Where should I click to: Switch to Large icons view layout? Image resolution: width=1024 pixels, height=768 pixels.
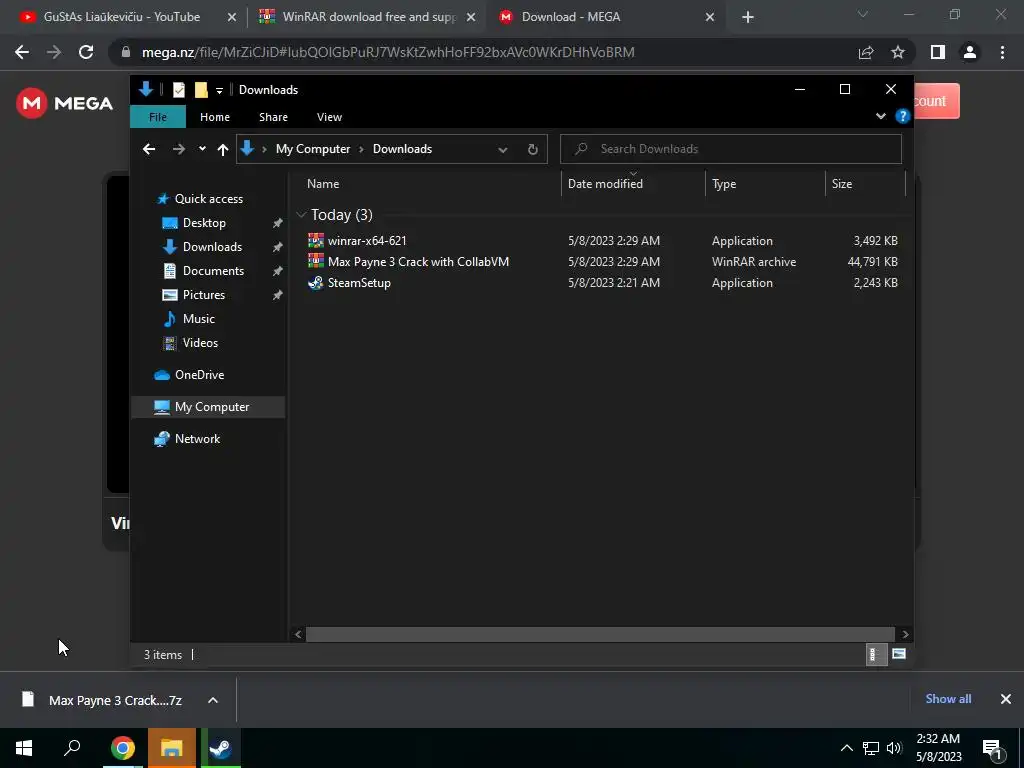(x=899, y=654)
